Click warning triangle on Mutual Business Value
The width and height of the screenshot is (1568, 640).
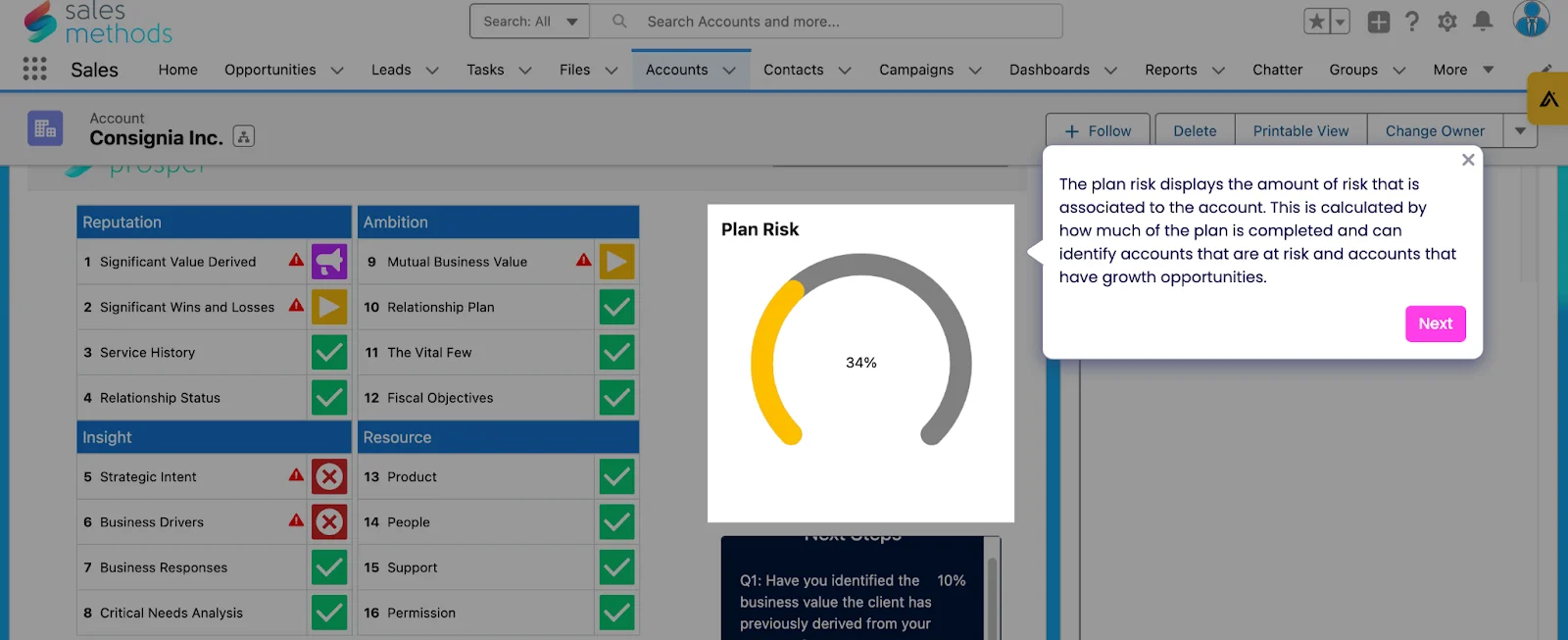pos(584,260)
